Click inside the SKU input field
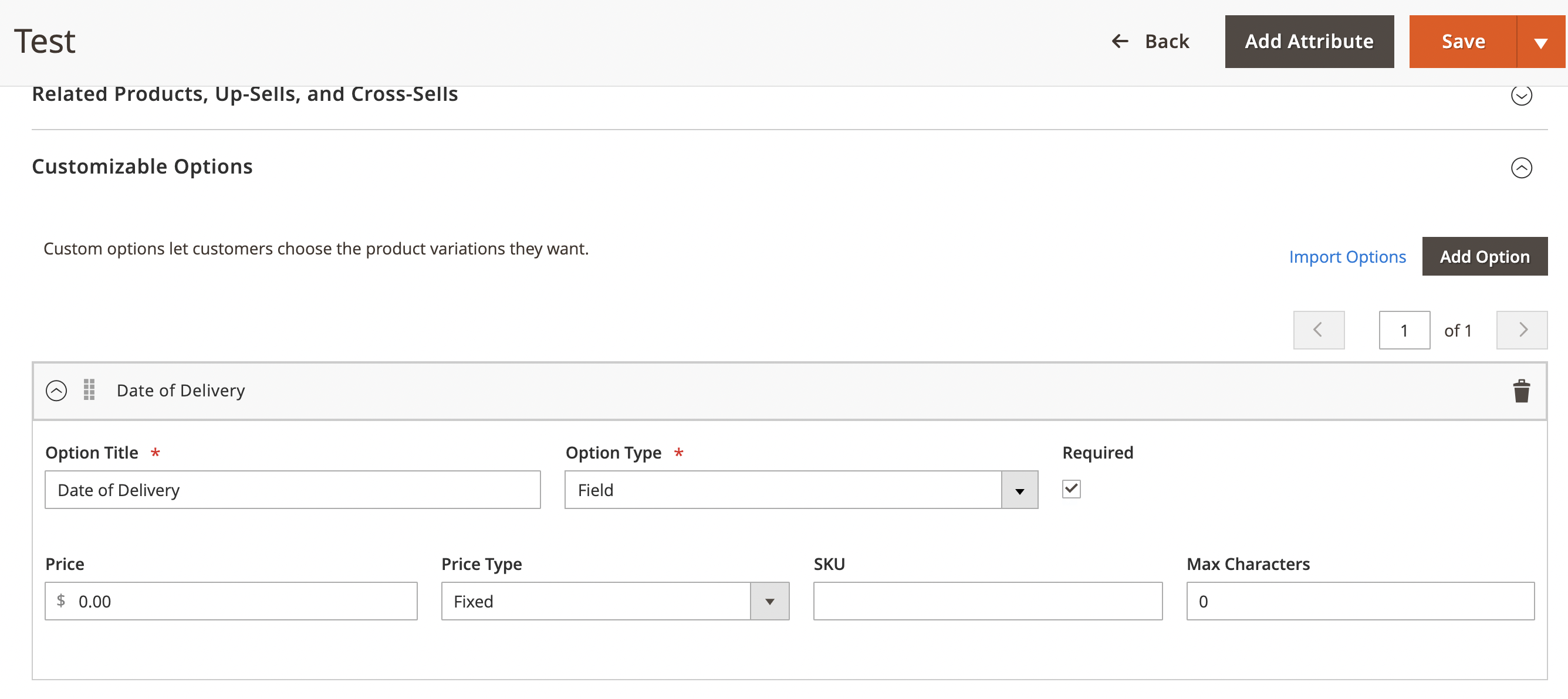The image size is (1568, 699). (x=987, y=601)
